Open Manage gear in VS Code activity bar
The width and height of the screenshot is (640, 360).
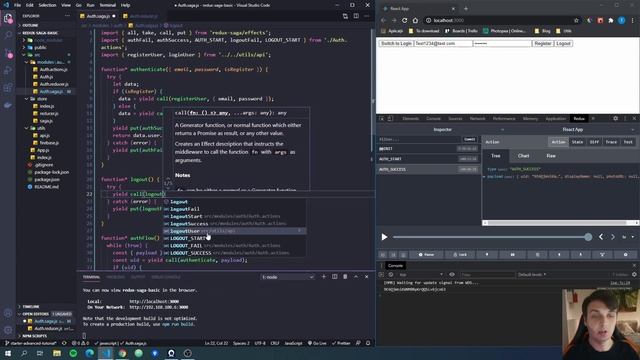point(8,330)
